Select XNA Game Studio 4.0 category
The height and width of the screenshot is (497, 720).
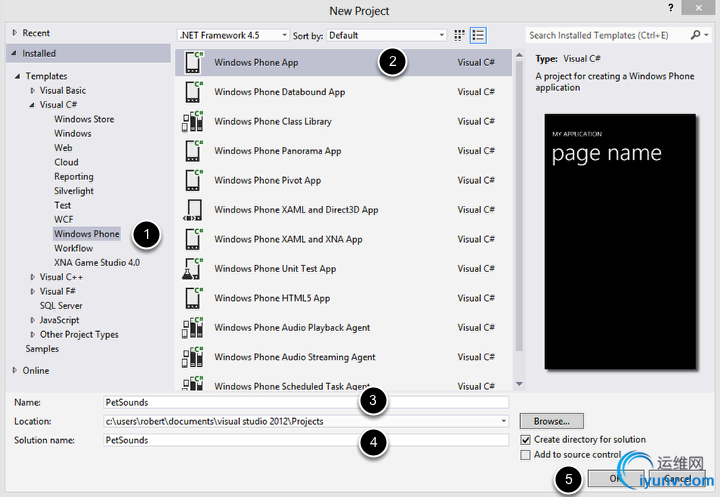click(97, 263)
